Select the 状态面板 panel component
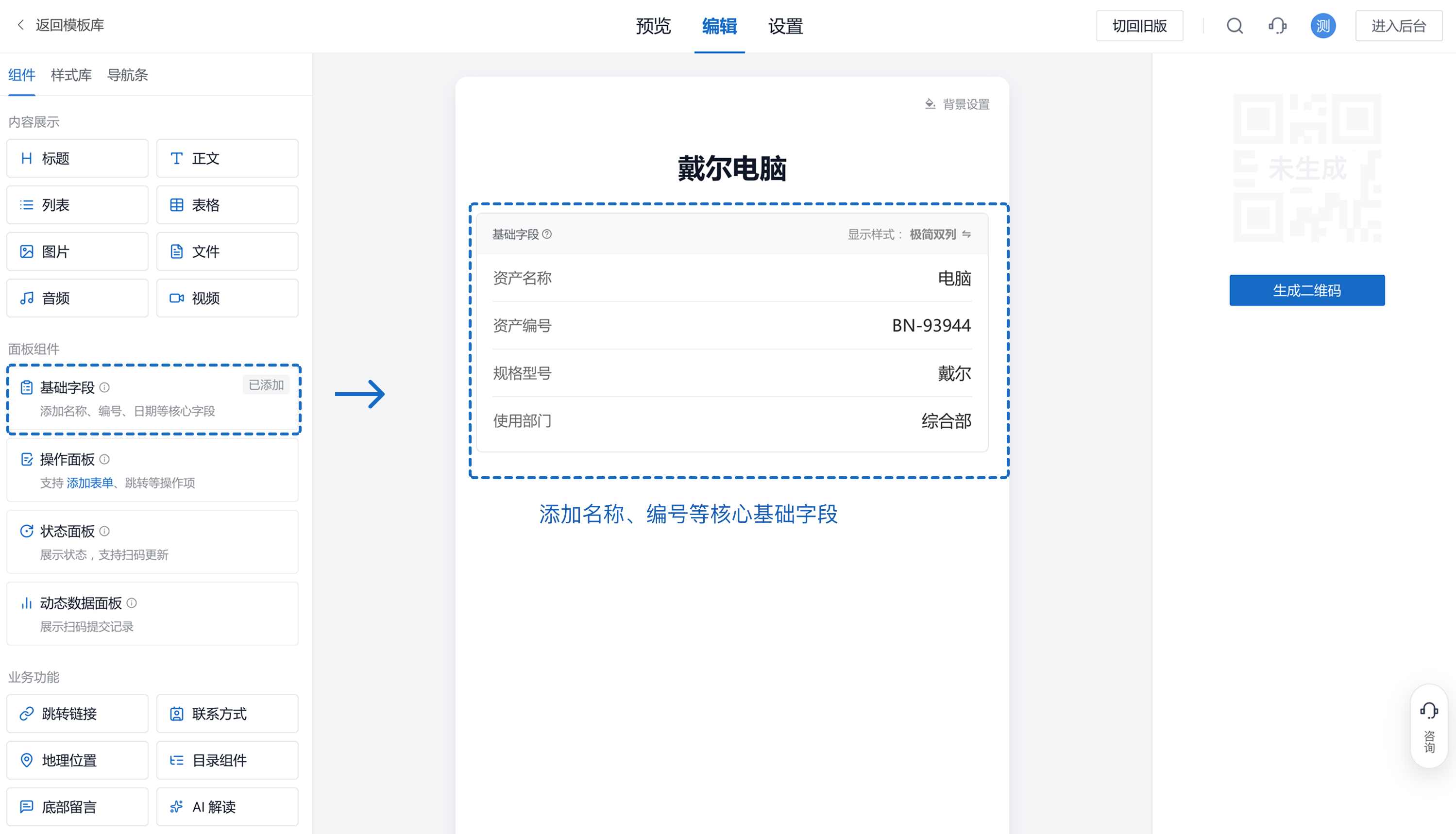The height and width of the screenshot is (834, 1456). (x=152, y=542)
